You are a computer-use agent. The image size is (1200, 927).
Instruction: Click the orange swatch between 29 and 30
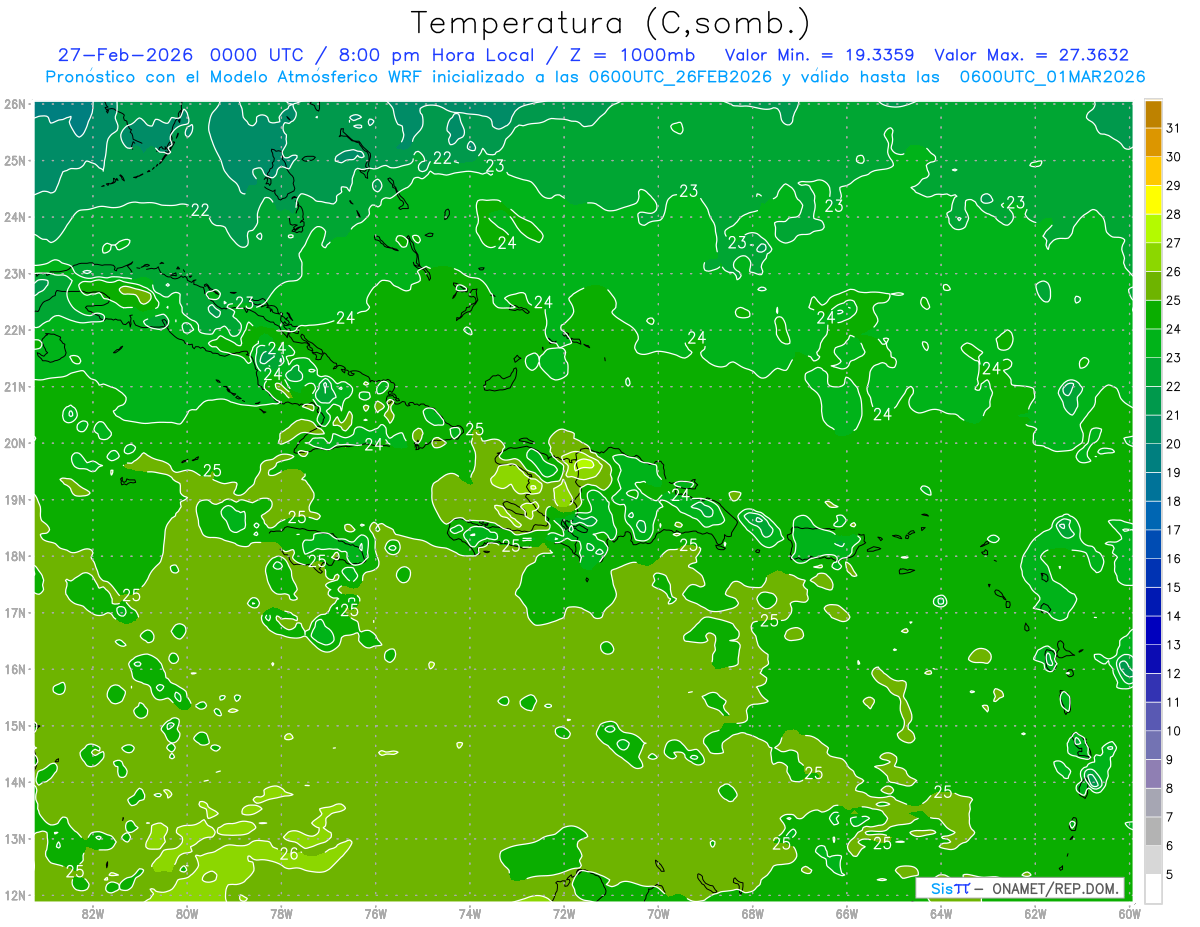click(x=1153, y=171)
